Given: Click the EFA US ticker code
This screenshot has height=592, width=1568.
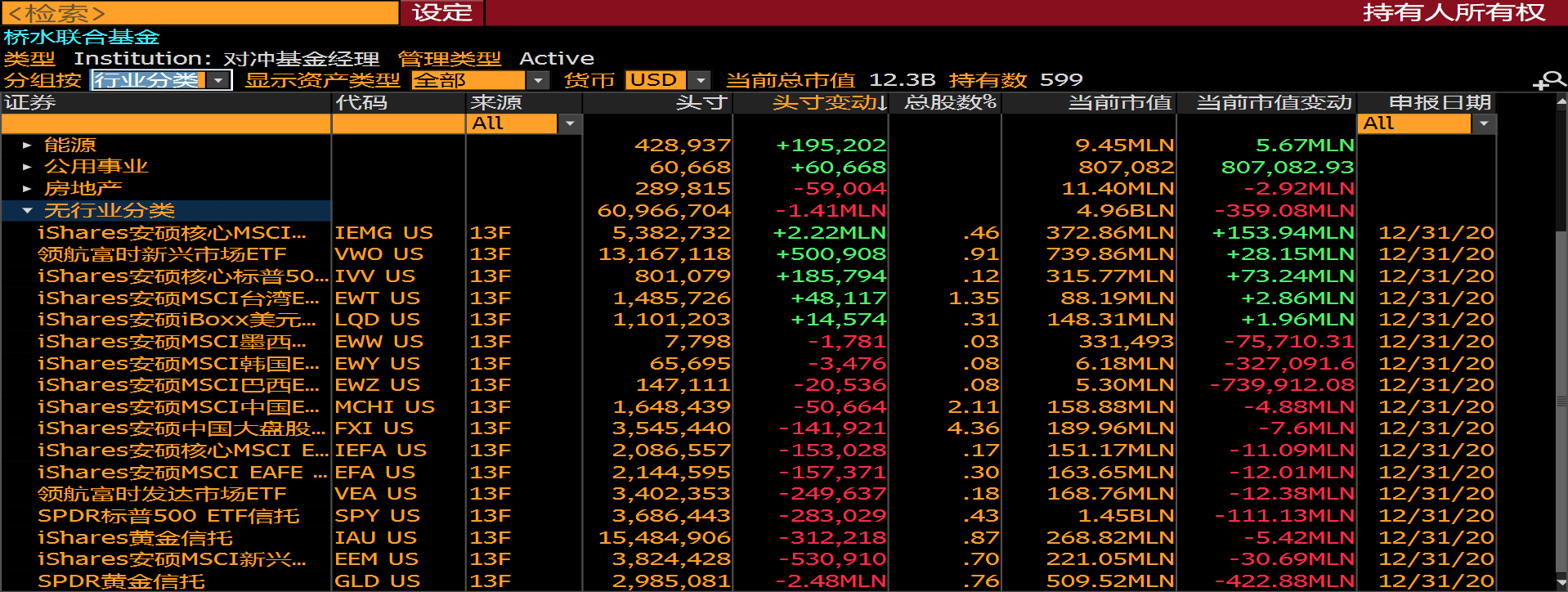Looking at the screenshot, I should click(x=375, y=473).
